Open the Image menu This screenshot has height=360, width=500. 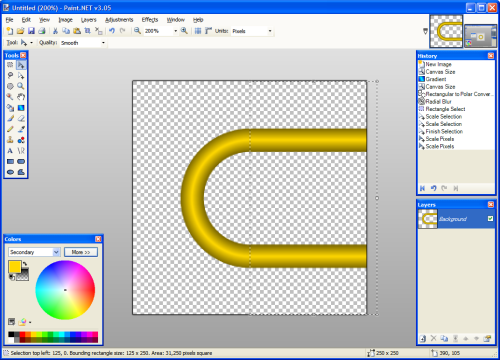point(65,20)
